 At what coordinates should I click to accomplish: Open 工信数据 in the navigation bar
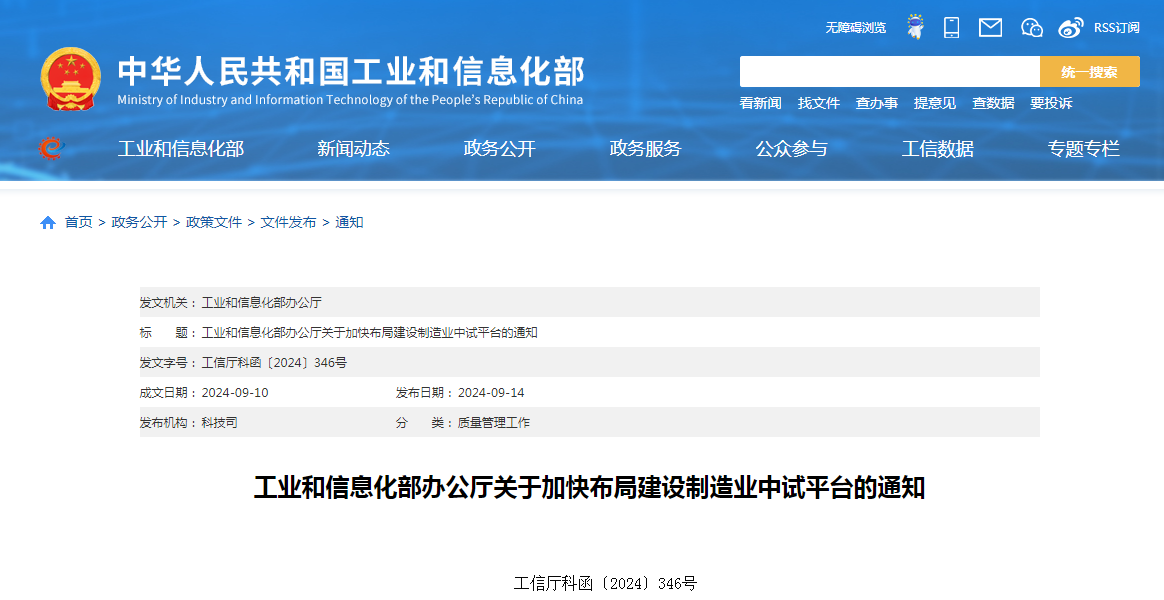(x=937, y=149)
